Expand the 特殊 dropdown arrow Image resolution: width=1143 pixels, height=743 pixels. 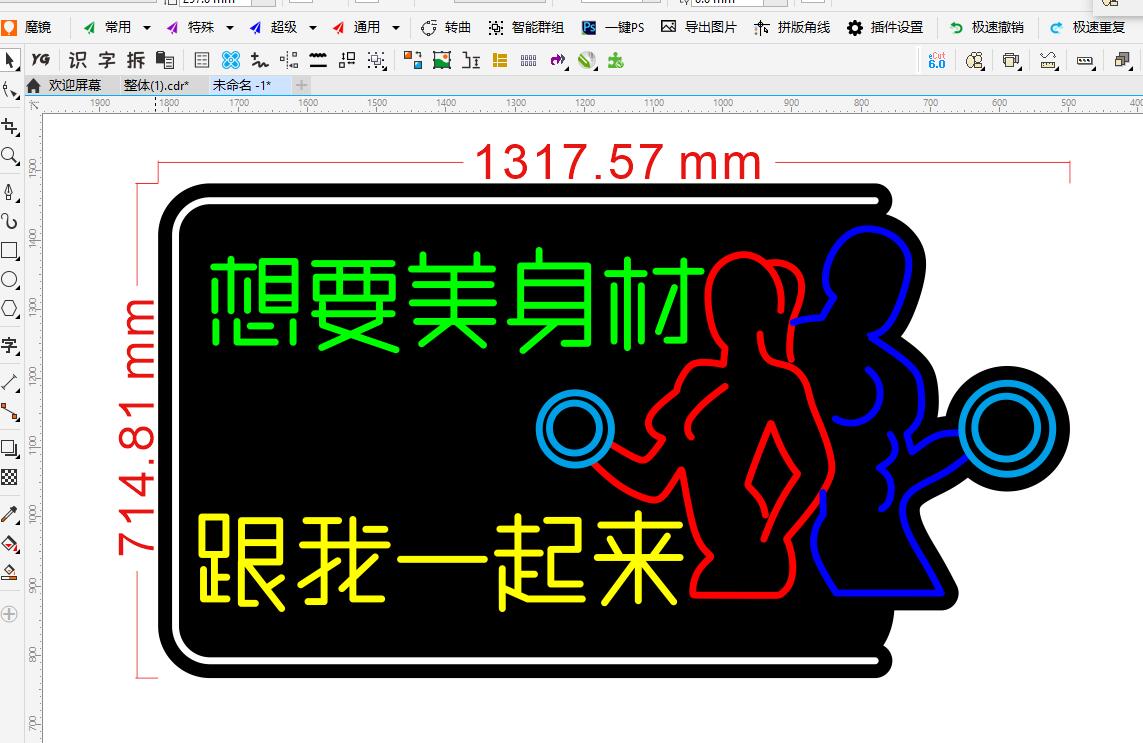click(230, 28)
